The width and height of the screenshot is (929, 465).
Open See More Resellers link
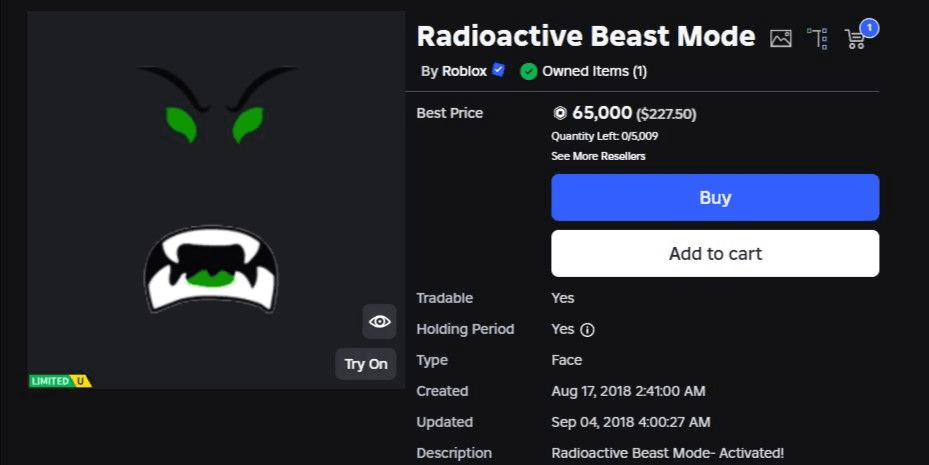tap(598, 156)
